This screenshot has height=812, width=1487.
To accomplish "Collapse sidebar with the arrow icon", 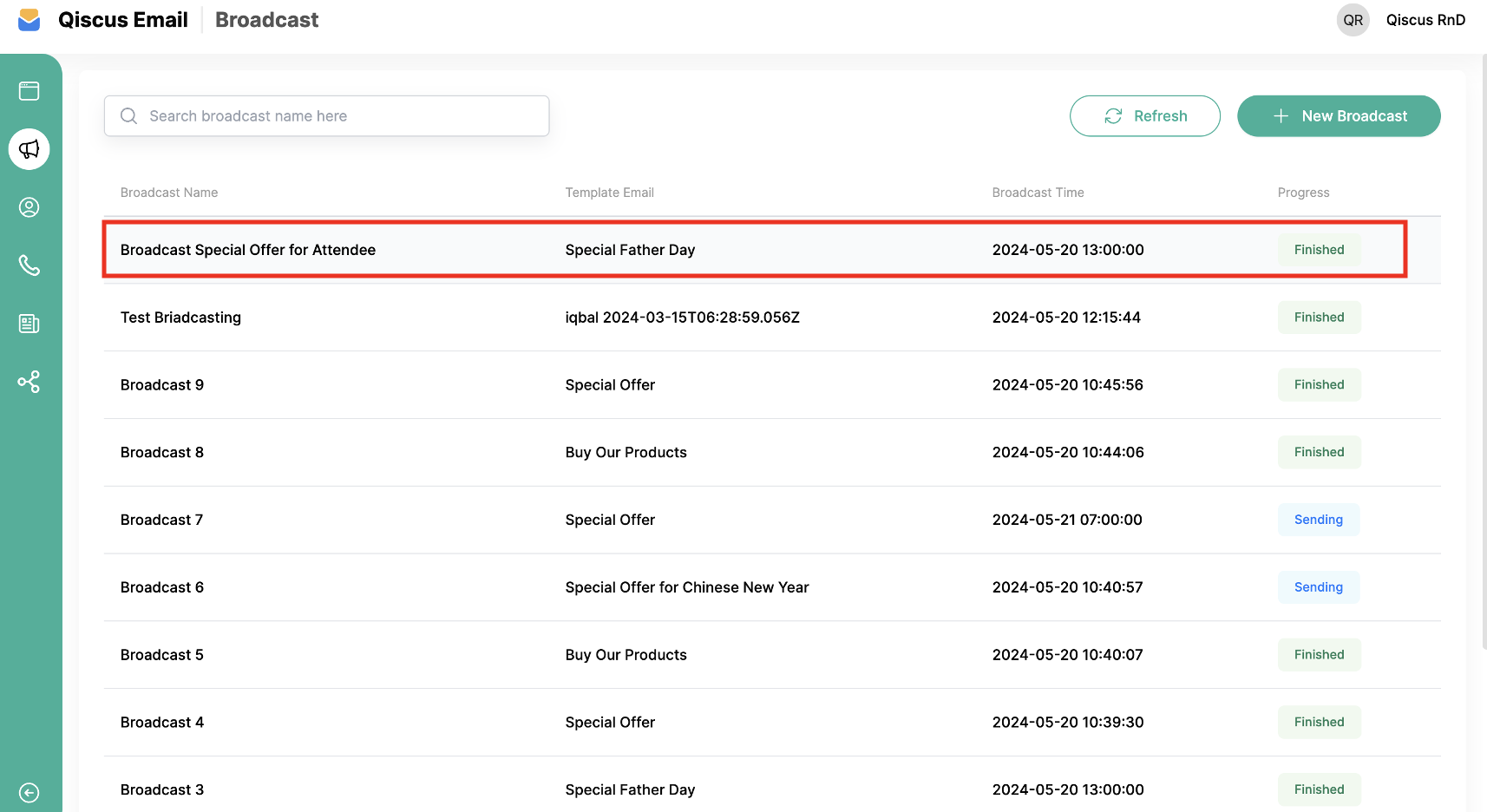I will click(29, 792).
